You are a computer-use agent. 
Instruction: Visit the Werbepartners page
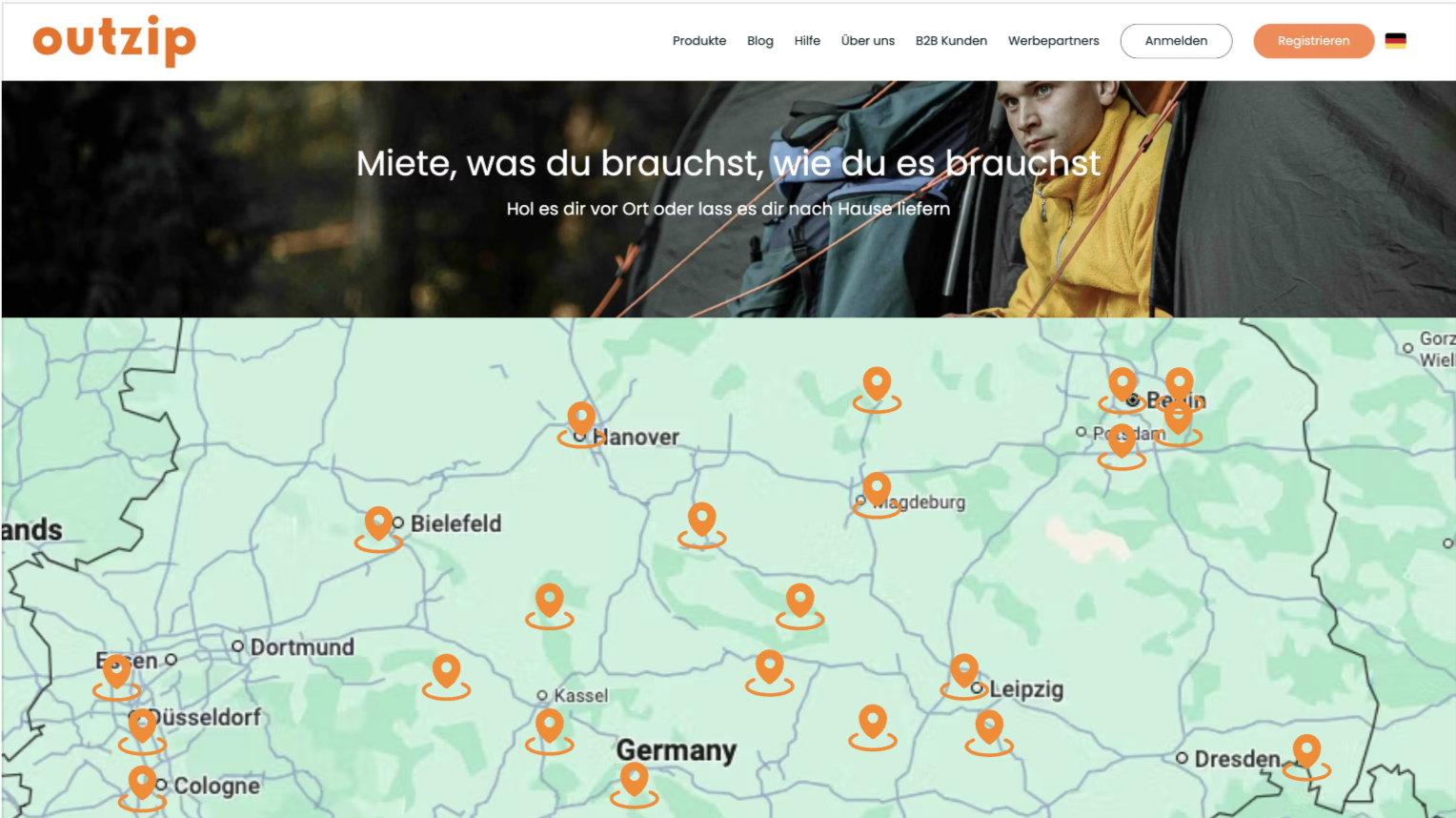(1053, 41)
